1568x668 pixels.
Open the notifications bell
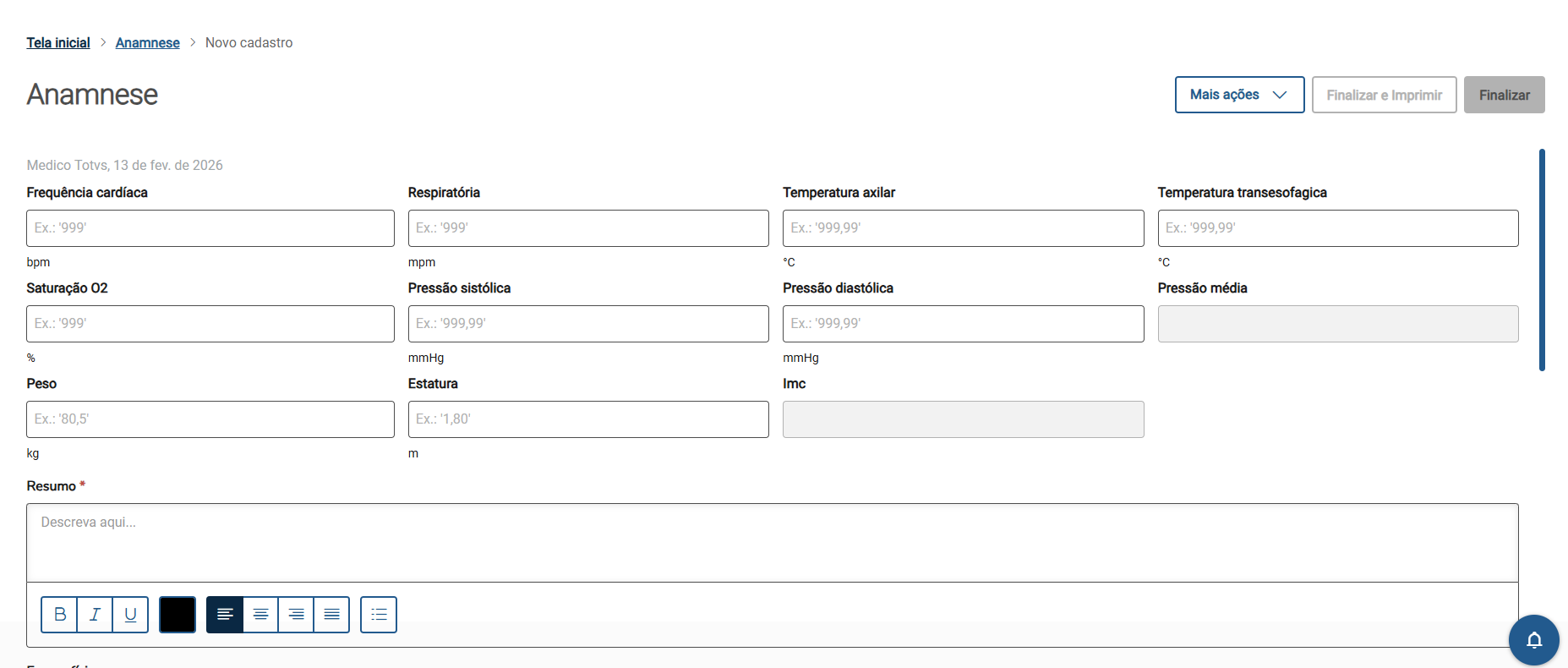1533,640
